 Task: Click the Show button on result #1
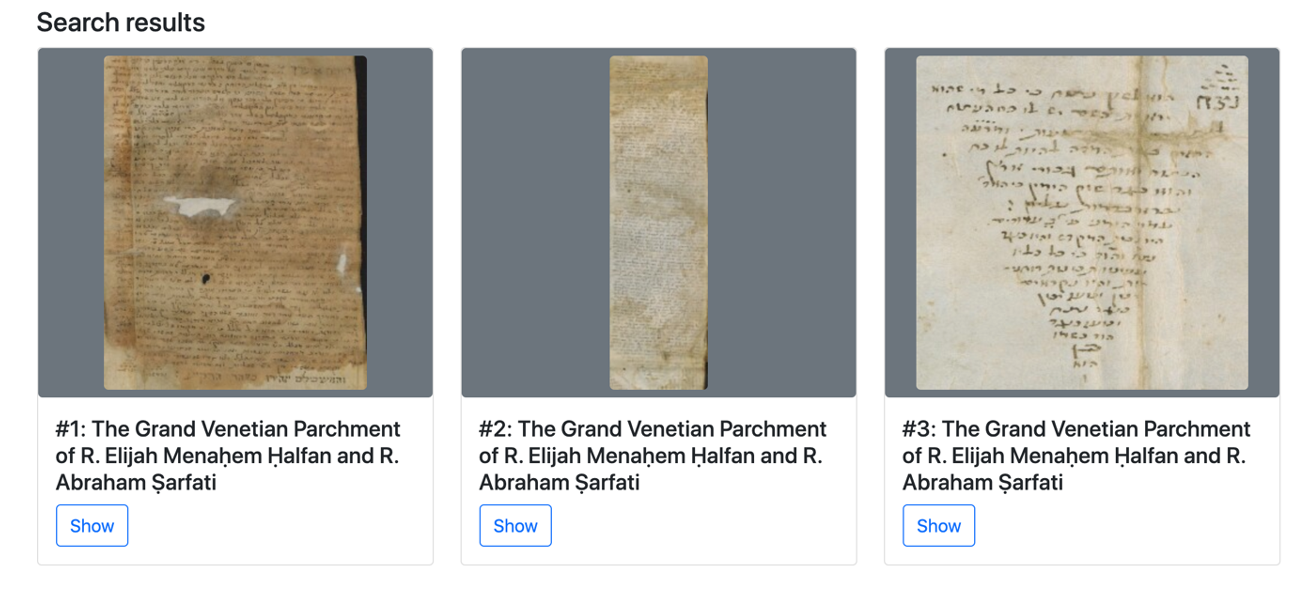coord(92,525)
